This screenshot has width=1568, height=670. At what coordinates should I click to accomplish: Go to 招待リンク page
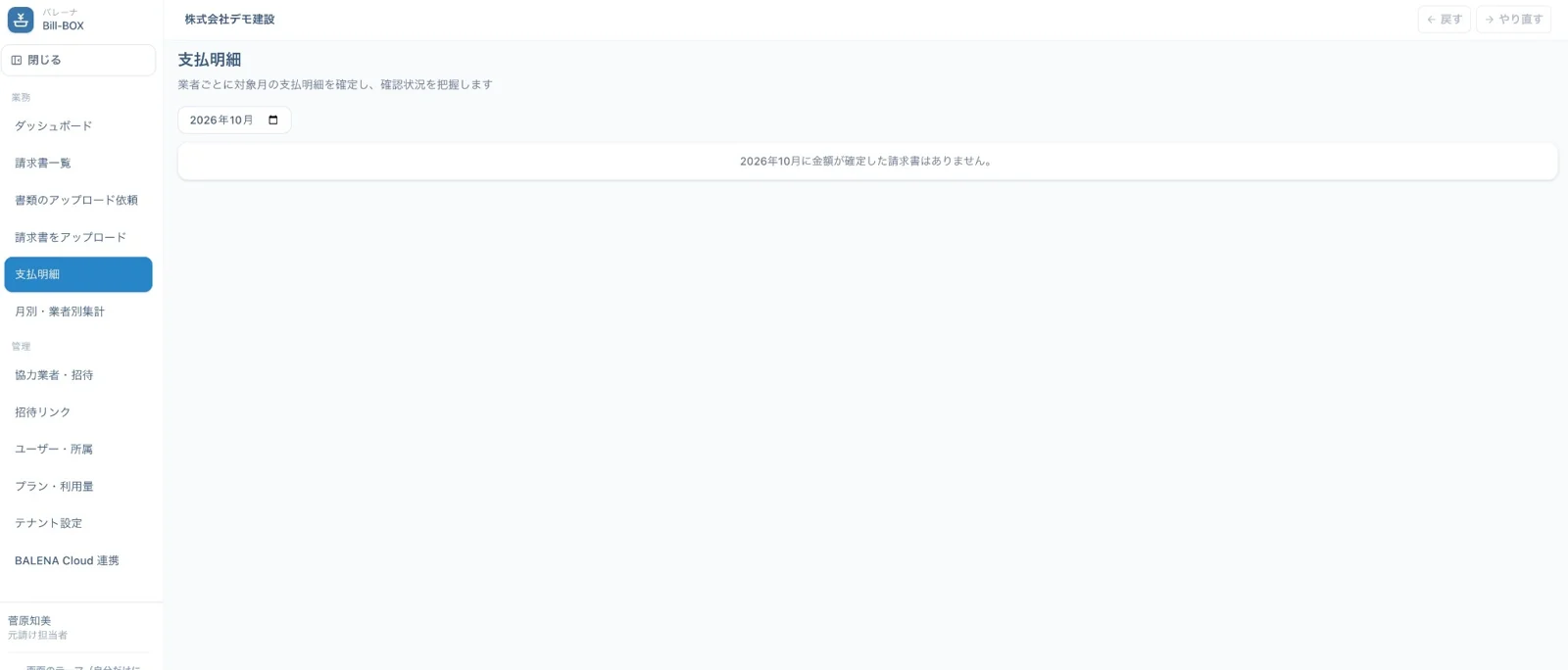coord(78,412)
